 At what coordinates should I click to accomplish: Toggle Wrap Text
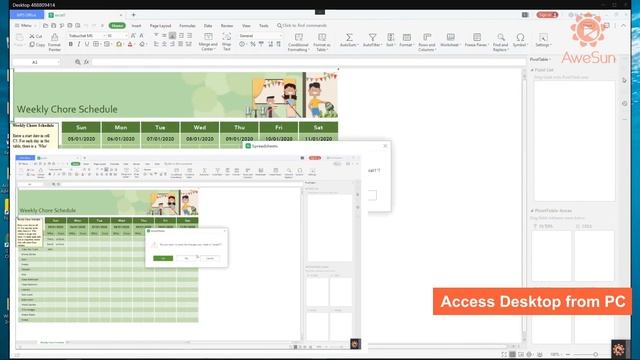(x=227, y=42)
